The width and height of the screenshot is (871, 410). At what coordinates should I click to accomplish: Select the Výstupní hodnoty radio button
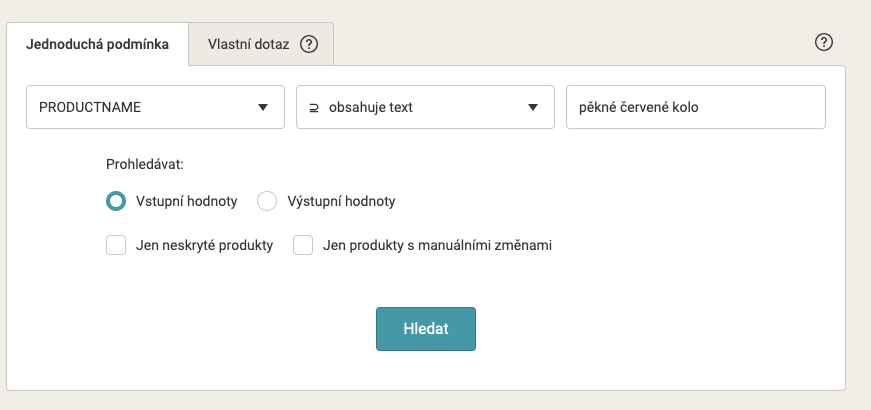pyautogui.click(x=267, y=201)
